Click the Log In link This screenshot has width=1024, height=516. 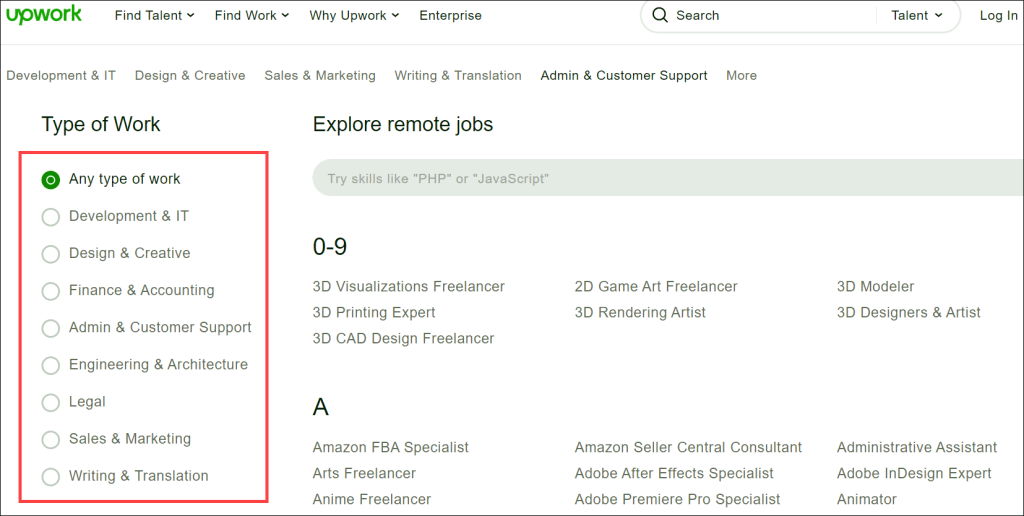click(x=999, y=15)
